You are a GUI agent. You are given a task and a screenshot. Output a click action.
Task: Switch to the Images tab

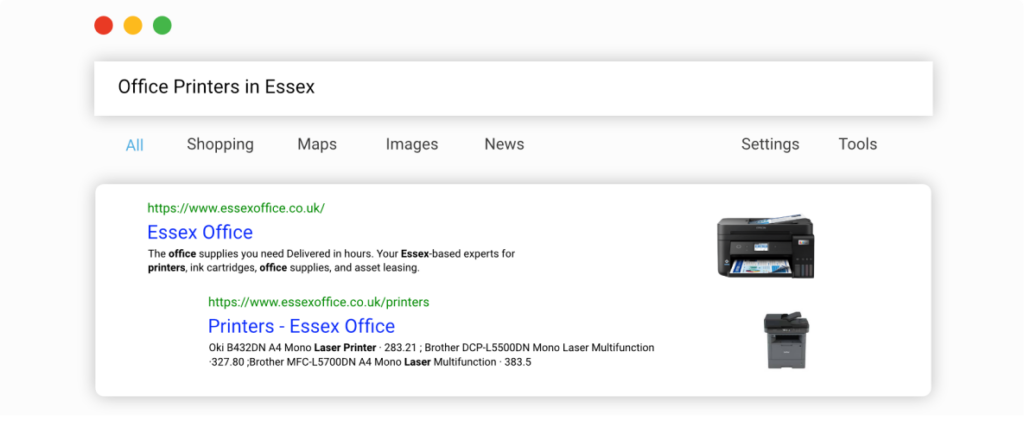[412, 144]
